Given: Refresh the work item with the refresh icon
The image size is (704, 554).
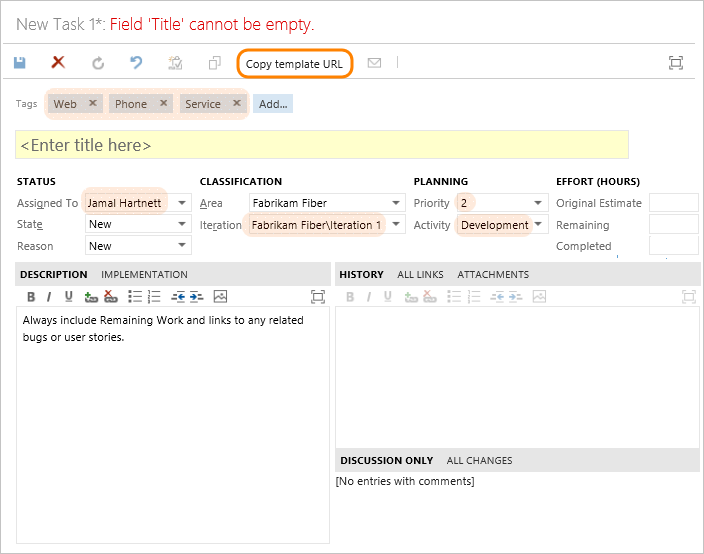Looking at the screenshot, I should pos(98,63).
